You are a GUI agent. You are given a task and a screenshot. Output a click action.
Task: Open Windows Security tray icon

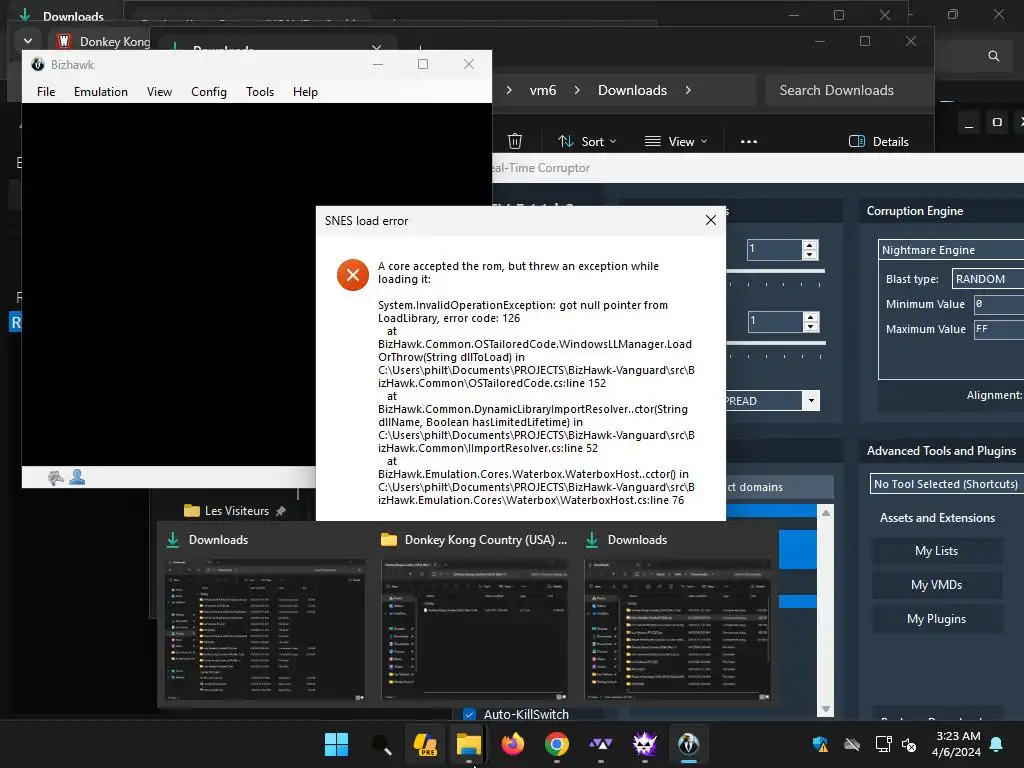pos(820,744)
